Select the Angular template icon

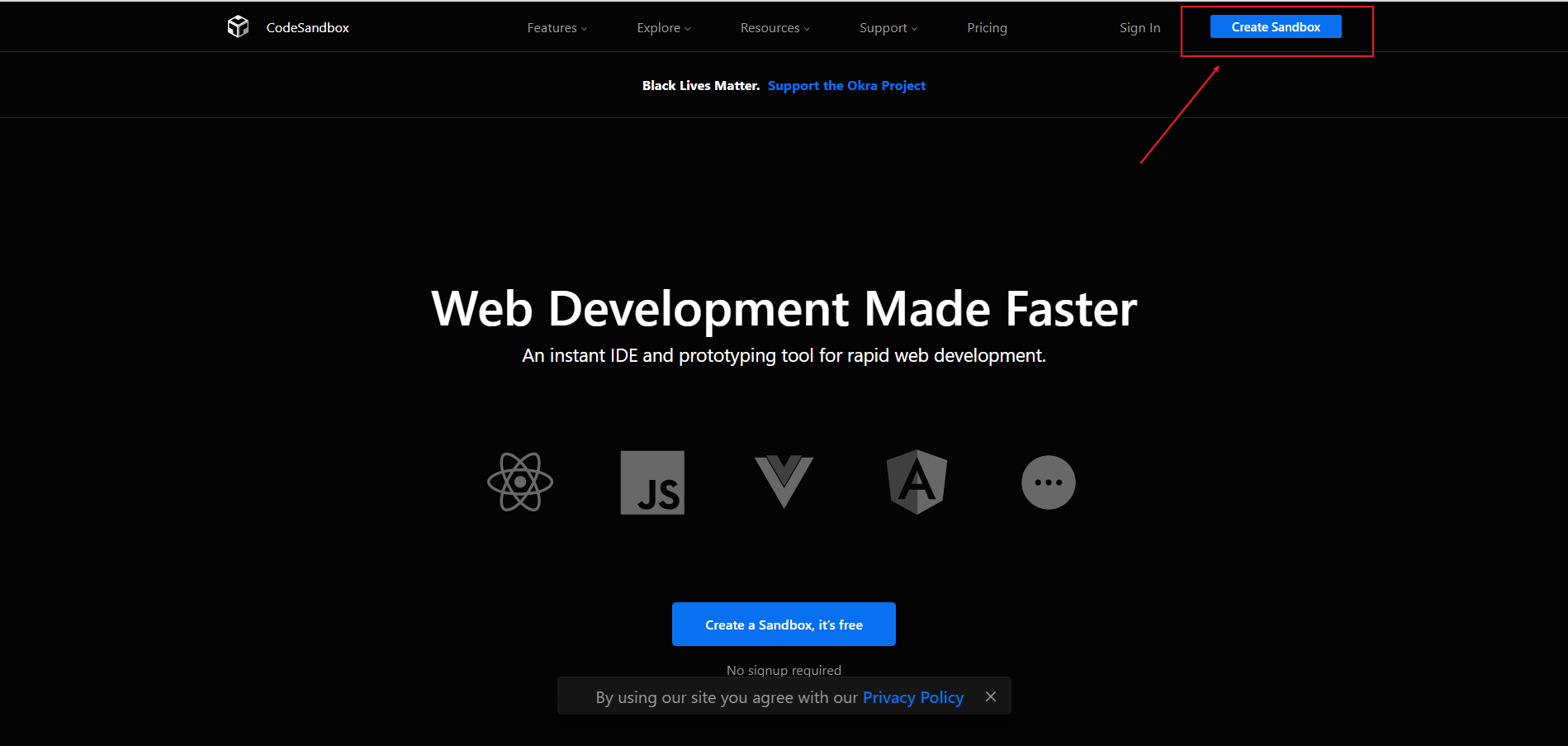pos(917,482)
